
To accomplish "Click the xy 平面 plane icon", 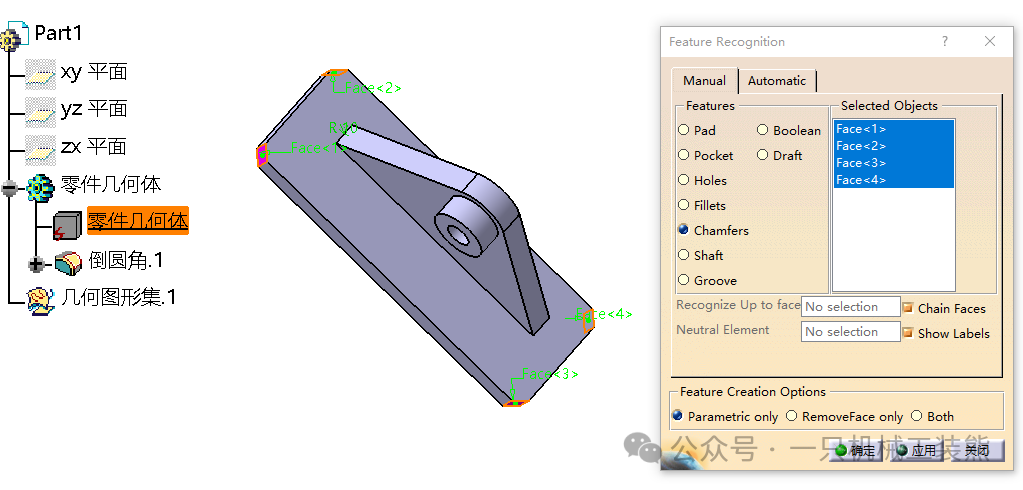I will coord(40,73).
